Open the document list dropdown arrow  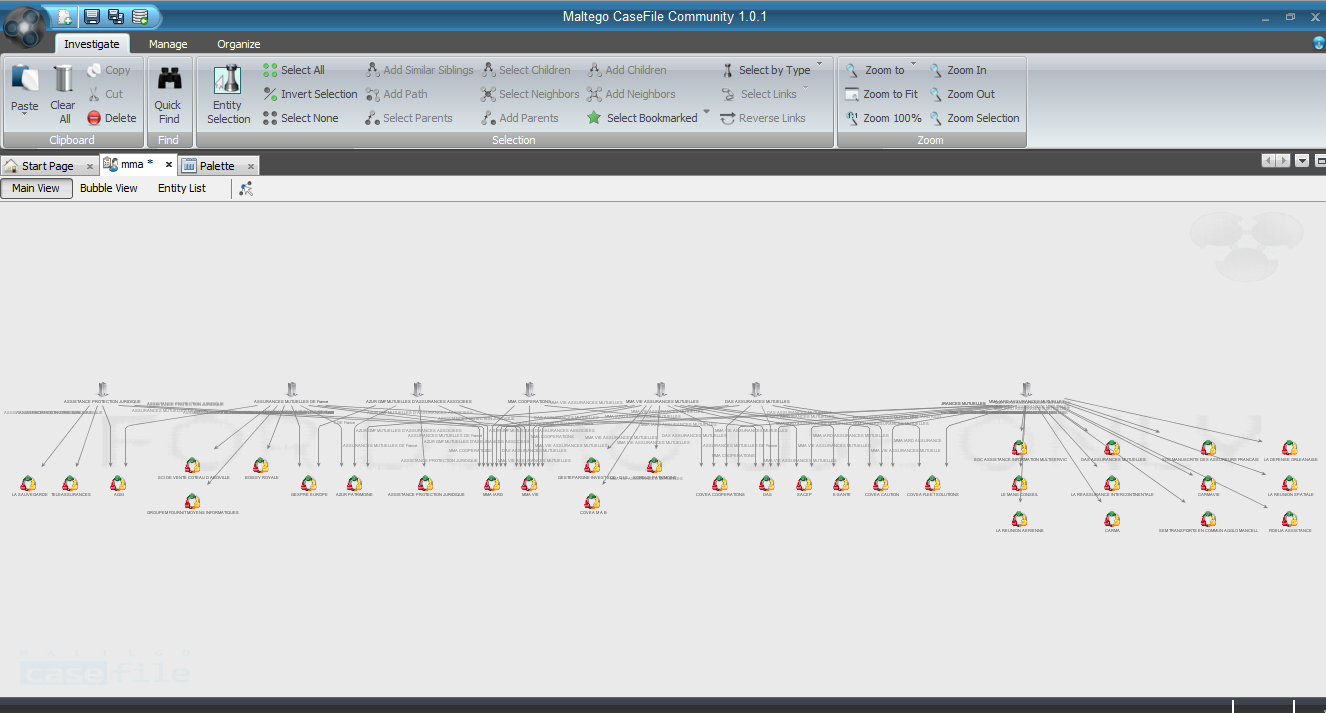[x=1302, y=160]
